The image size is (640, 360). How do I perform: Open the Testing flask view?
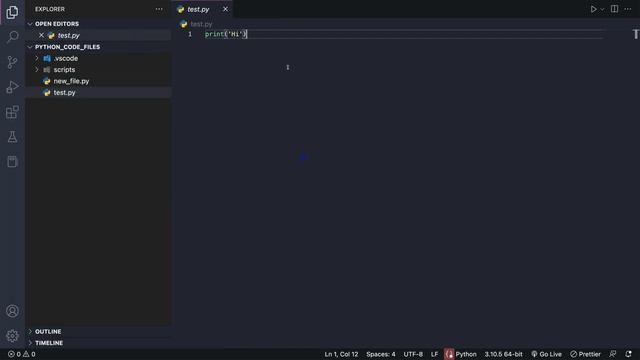12,137
